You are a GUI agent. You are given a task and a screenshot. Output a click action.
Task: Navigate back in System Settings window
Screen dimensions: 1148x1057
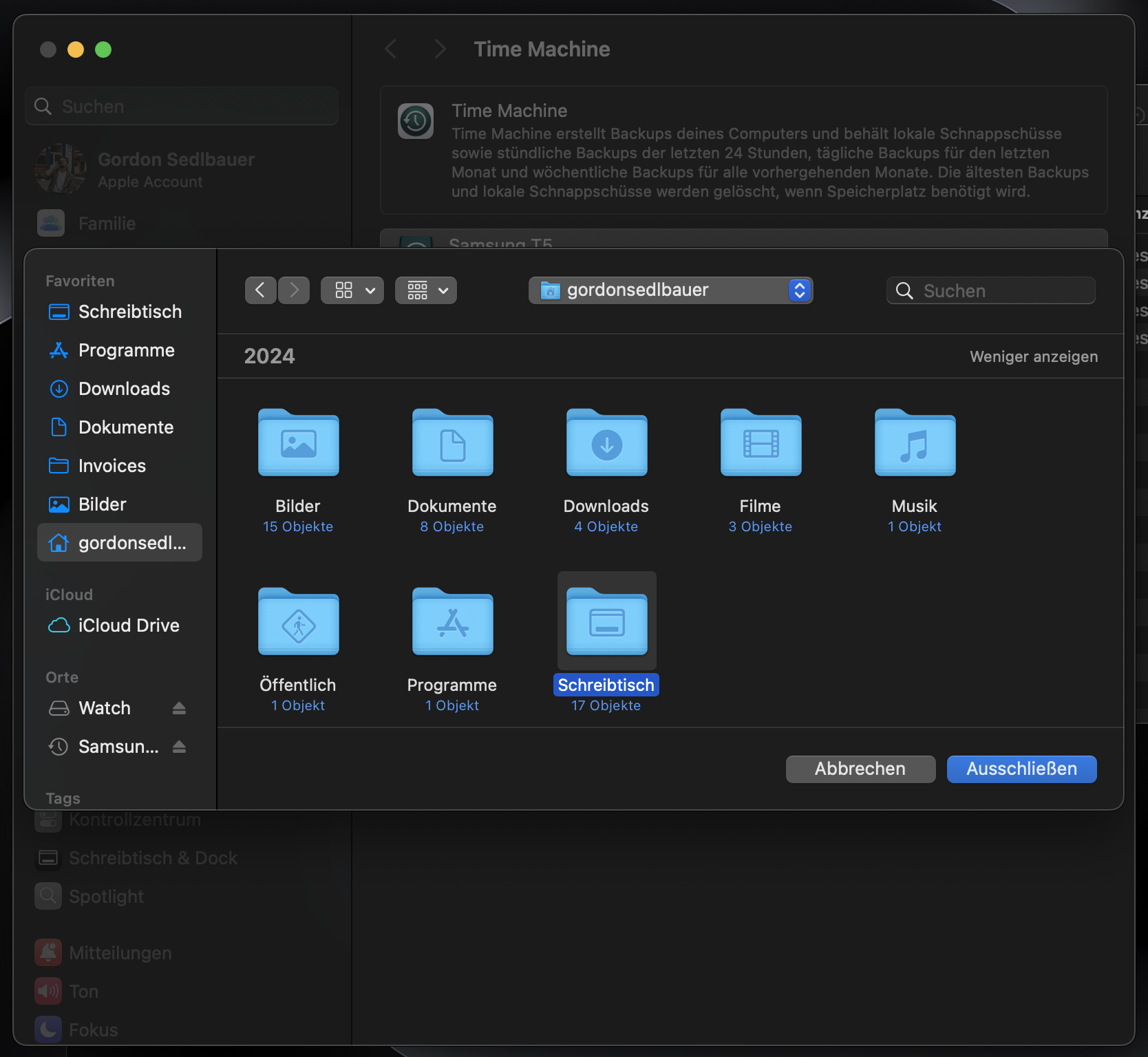click(x=391, y=49)
